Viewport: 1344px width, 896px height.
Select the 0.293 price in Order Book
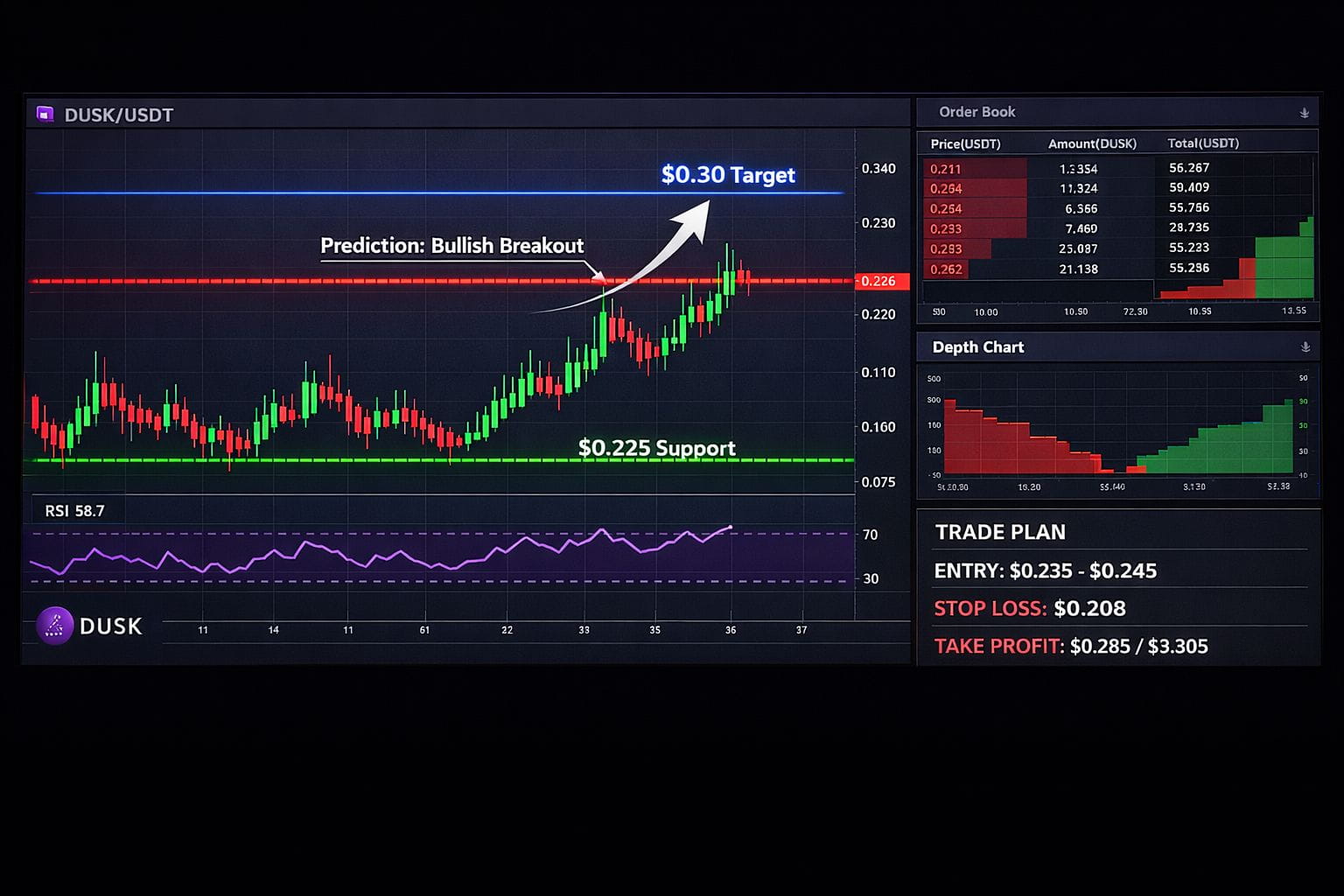point(946,249)
